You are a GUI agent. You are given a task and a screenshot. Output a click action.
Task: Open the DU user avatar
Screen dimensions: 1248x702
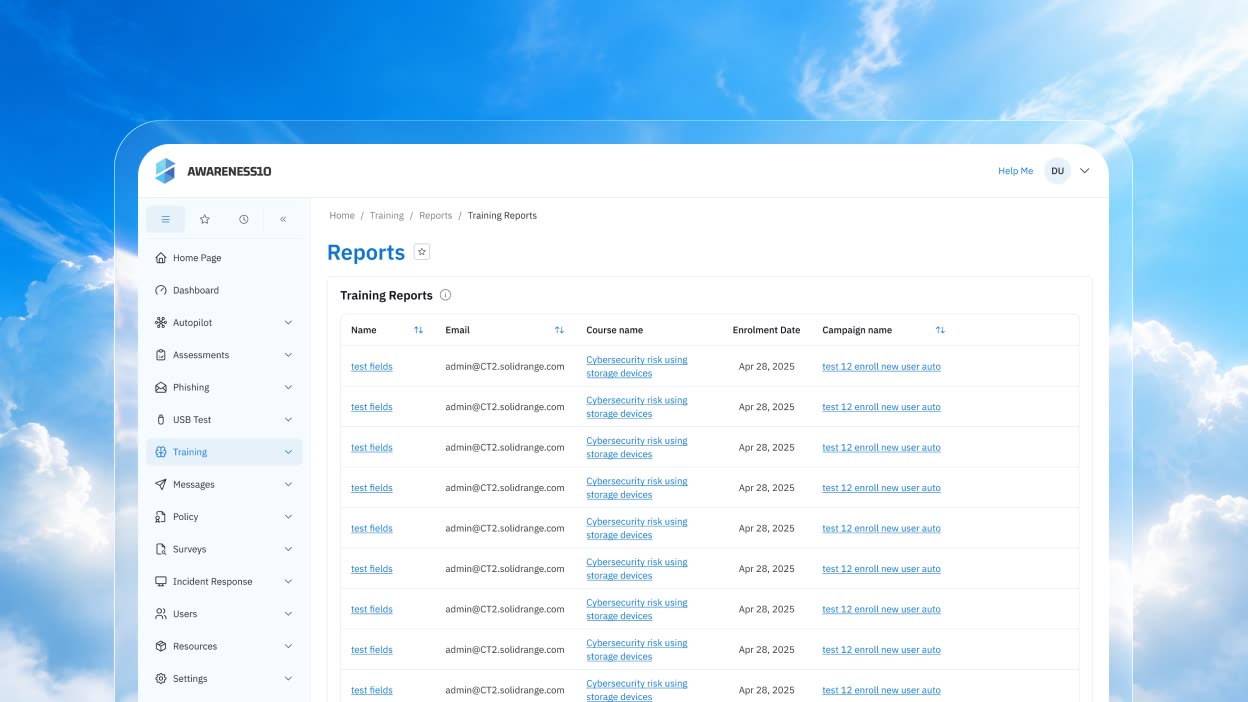pos(1057,171)
